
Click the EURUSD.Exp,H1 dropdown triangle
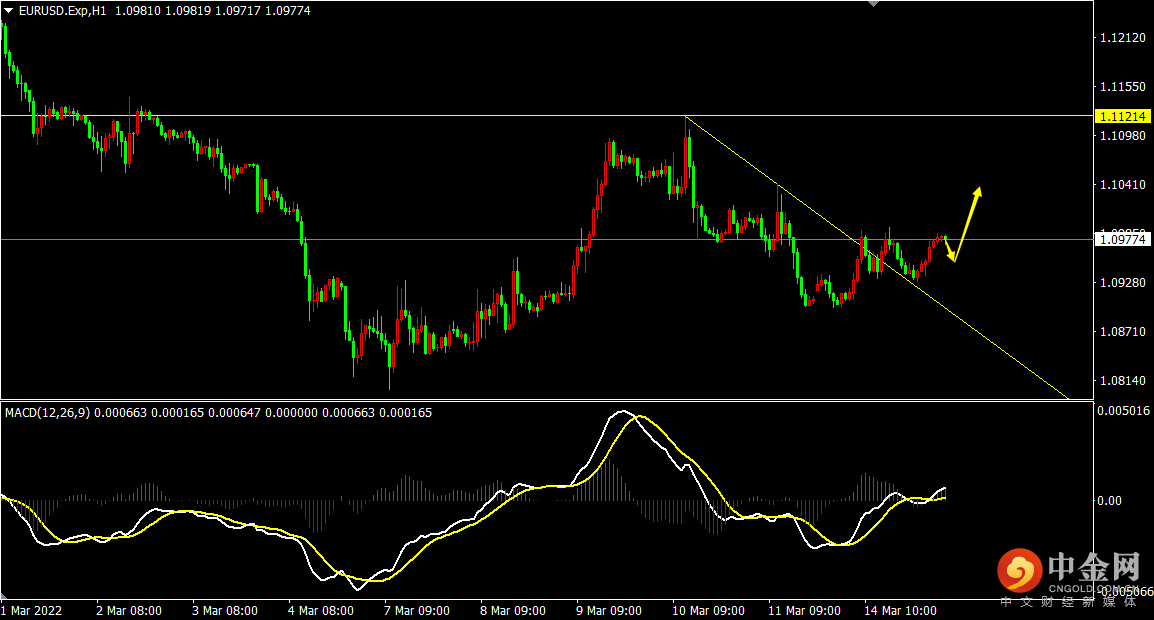(8, 11)
